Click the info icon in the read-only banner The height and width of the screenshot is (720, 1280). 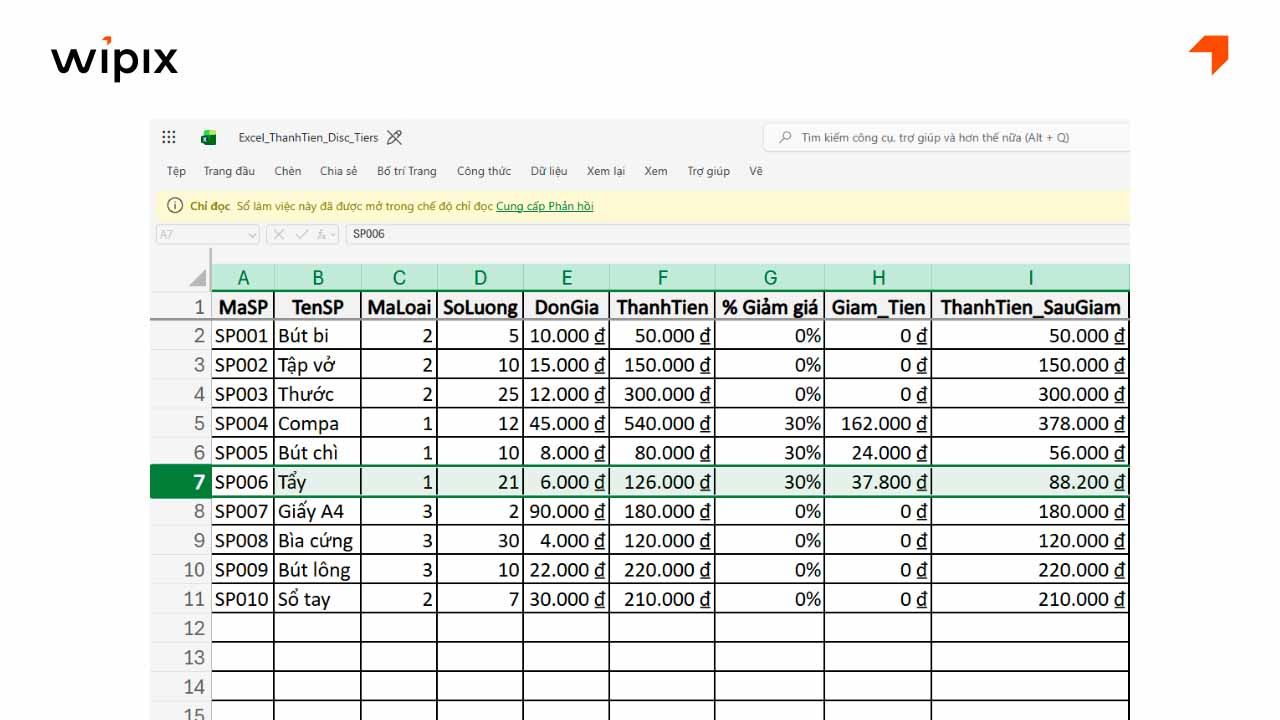pyautogui.click(x=174, y=206)
